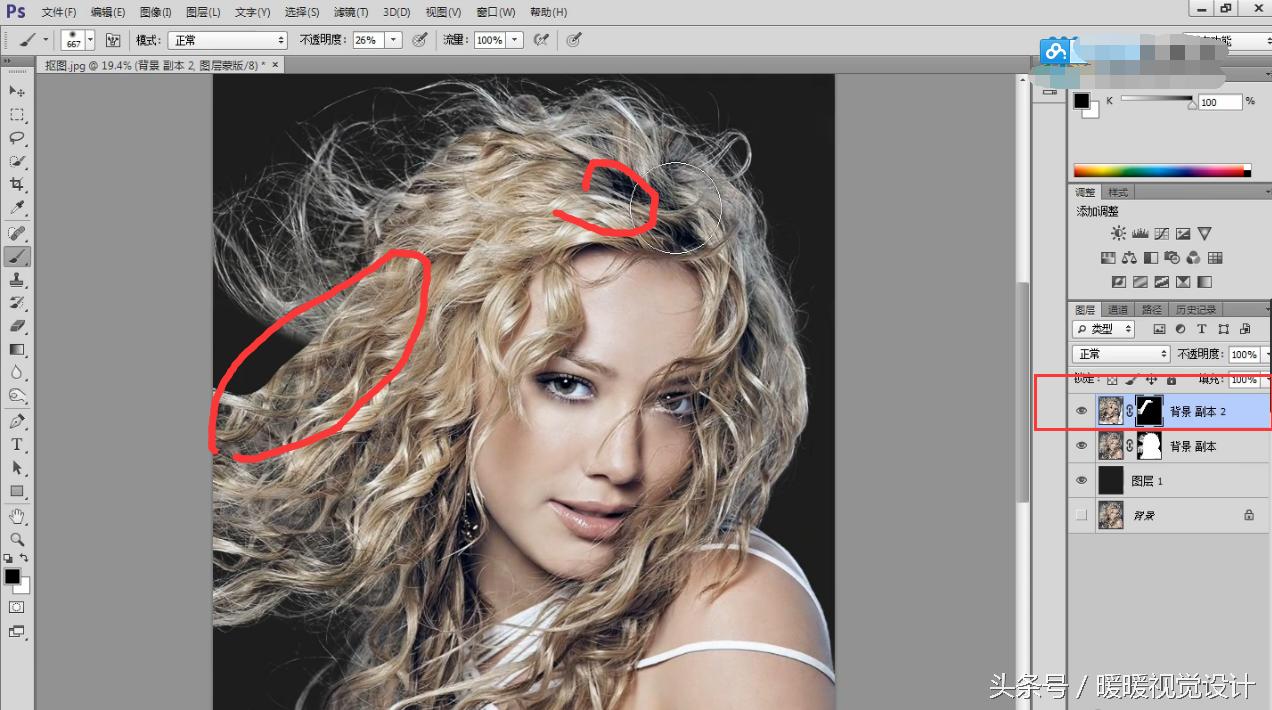The height and width of the screenshot is (710, 1272).
Task: Add a Photo Filter adjustment
Action: tap(1172, 258)
